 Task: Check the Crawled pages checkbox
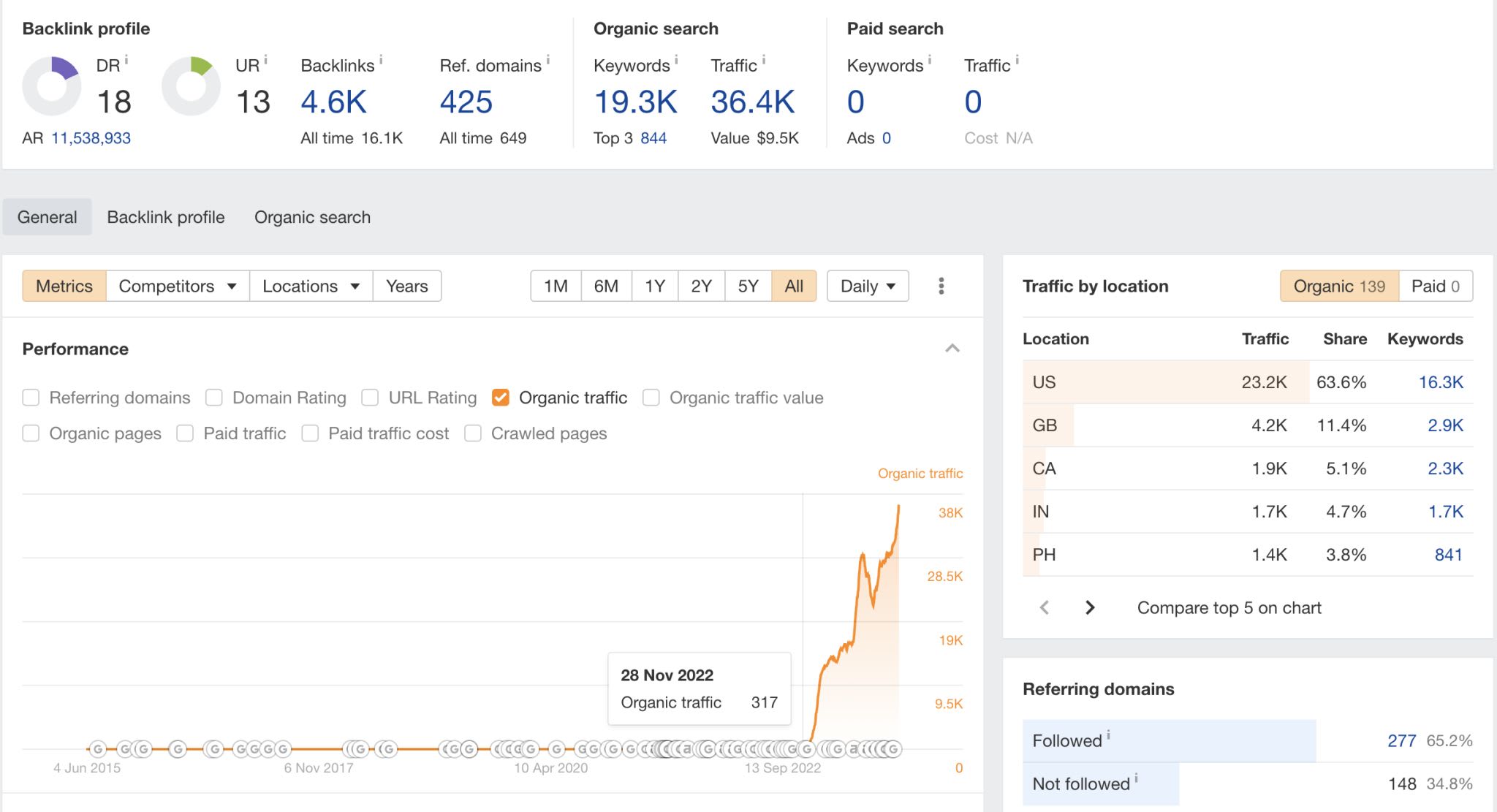[473, 433]
